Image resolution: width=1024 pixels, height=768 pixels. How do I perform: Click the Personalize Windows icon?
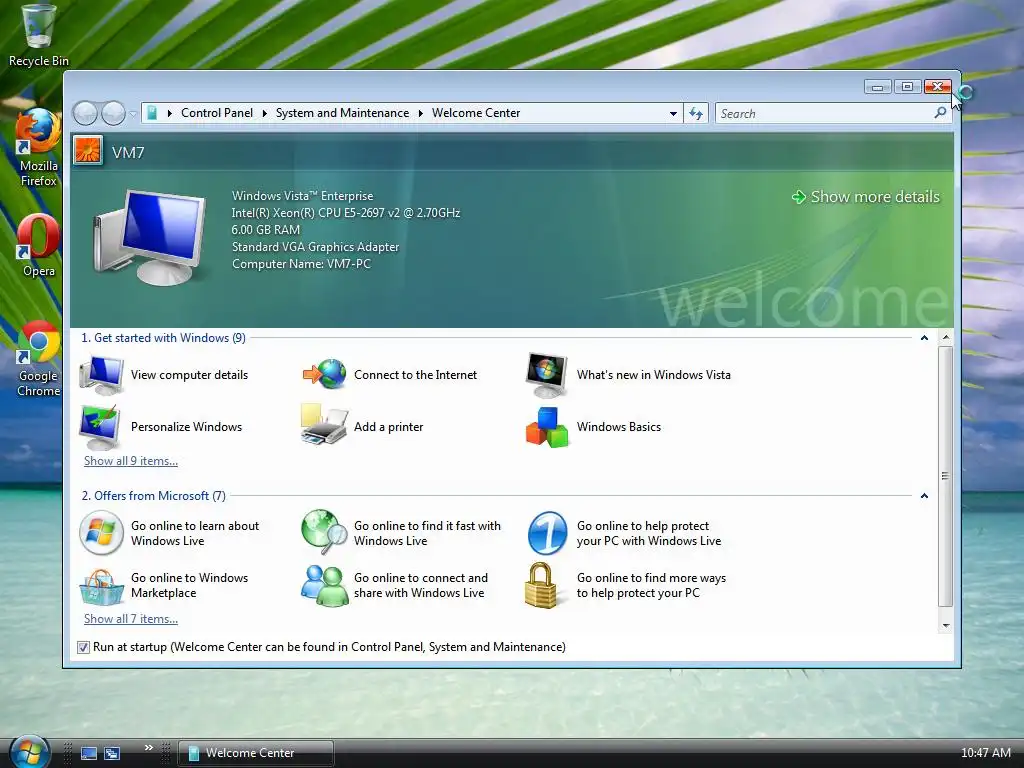(100, 427)
